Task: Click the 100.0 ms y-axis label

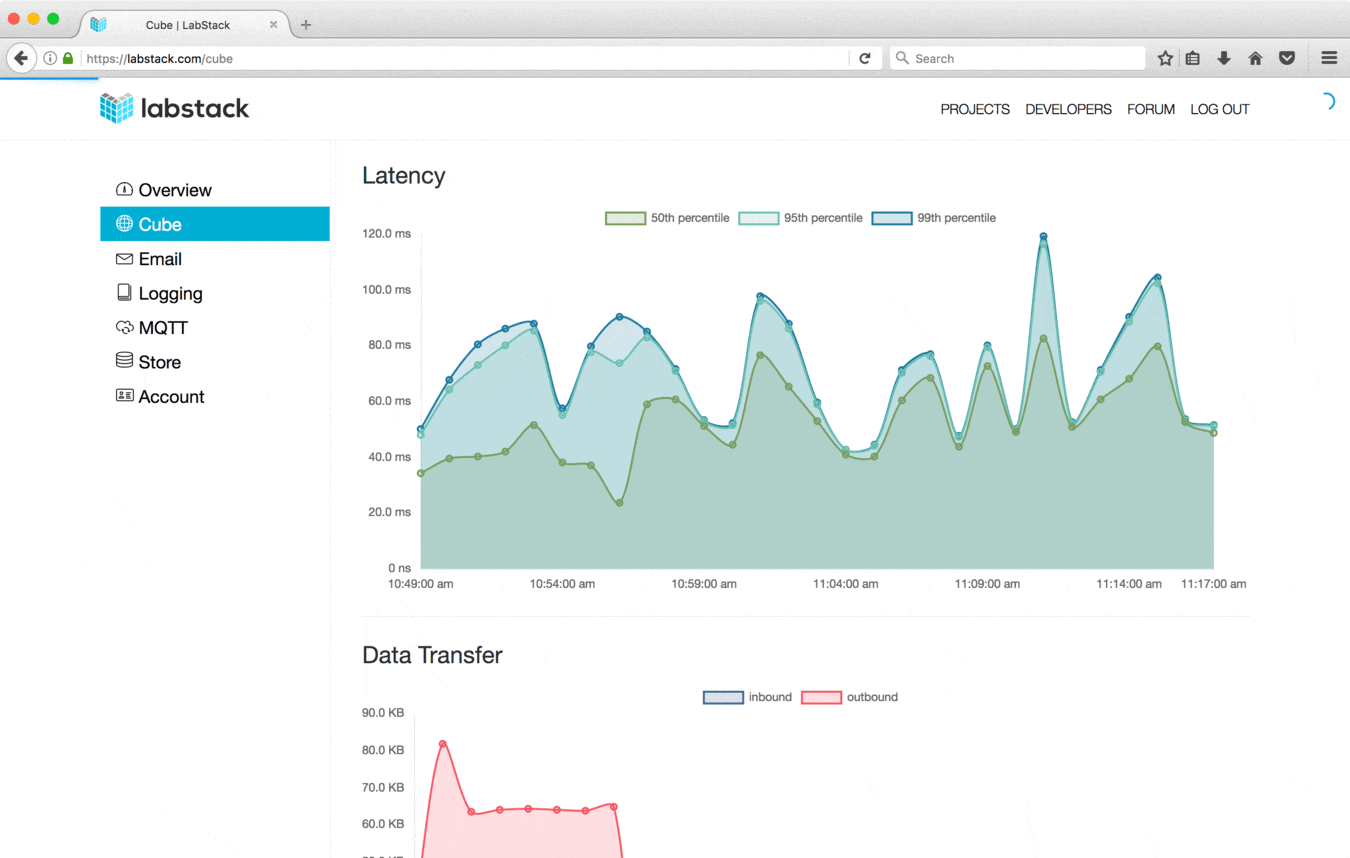Action: (x=386, y=290)
